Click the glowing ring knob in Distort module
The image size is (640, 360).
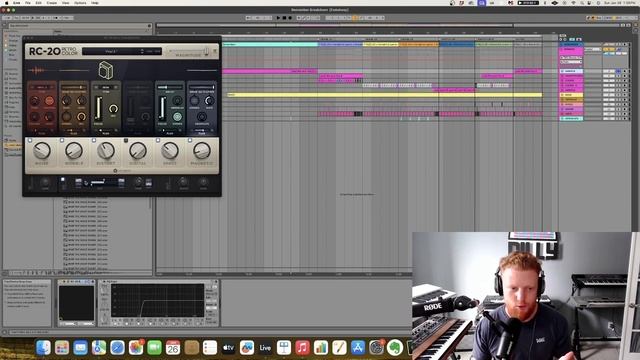[113, 109]
